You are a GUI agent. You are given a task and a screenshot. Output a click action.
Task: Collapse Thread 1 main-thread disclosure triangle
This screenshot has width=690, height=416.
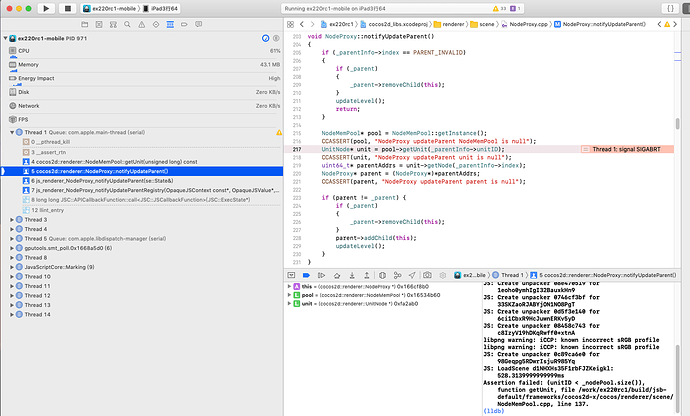pos(12,132)
